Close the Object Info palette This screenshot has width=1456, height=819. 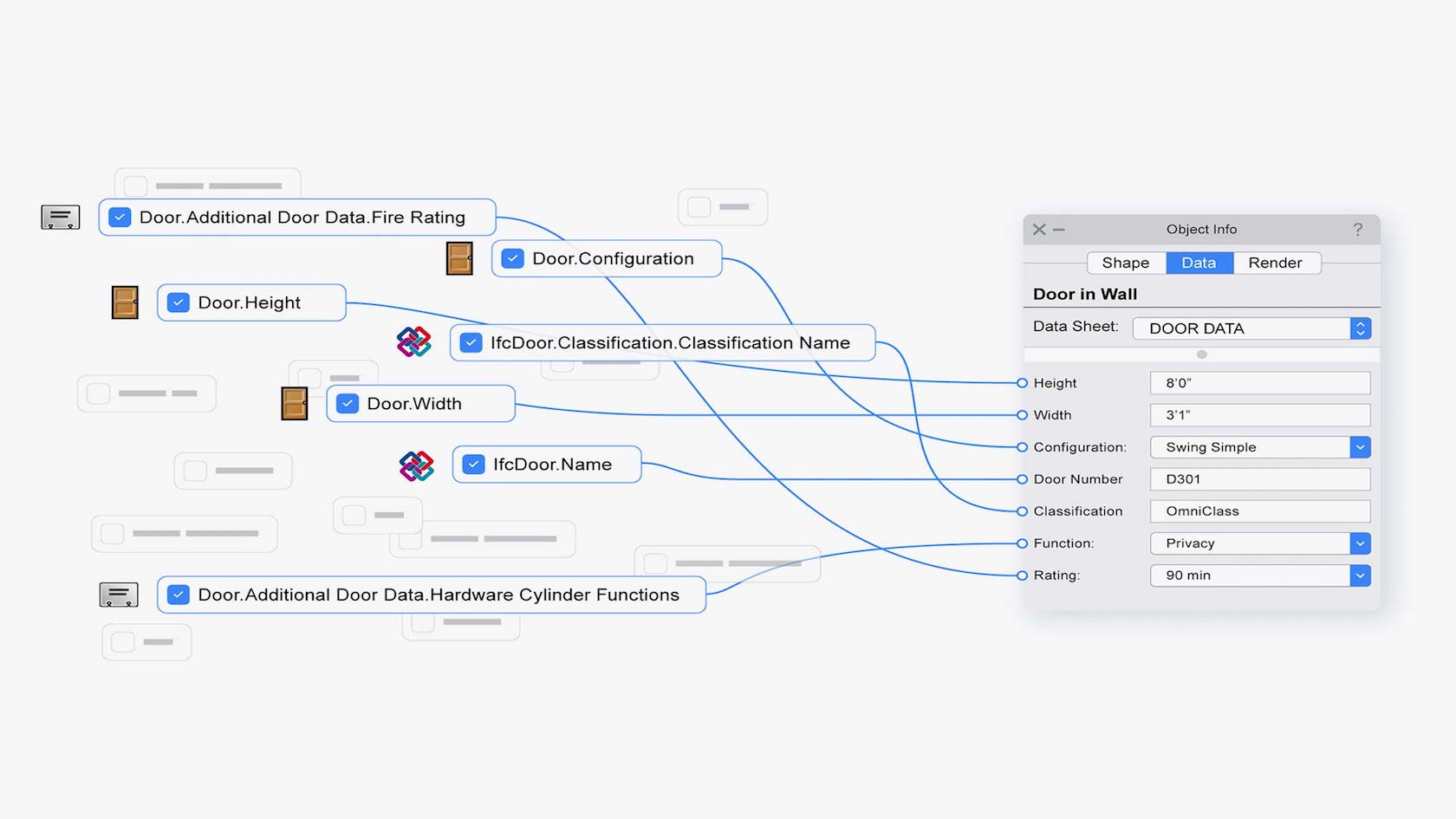(1039, 230)
